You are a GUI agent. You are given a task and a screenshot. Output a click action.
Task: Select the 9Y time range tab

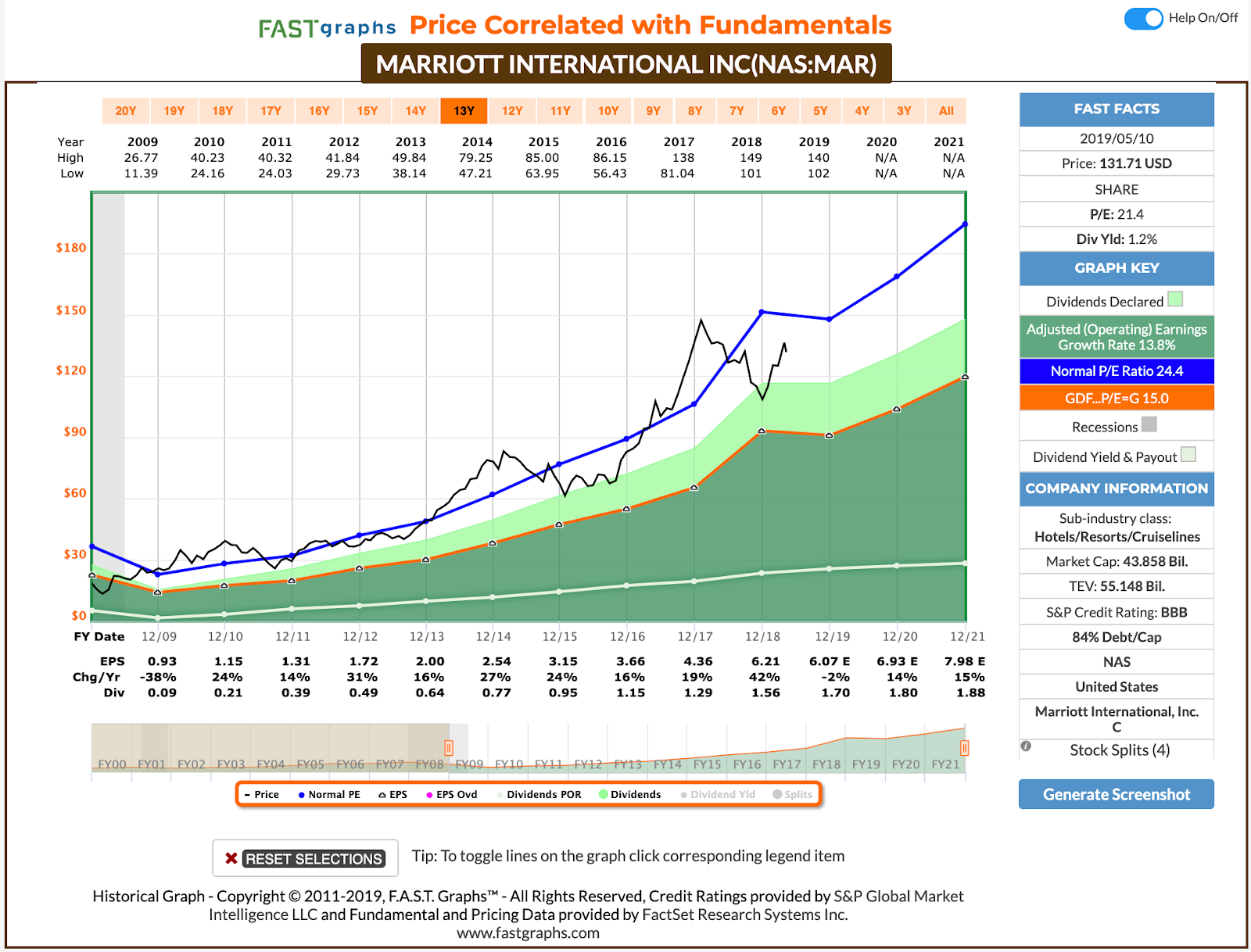coord(654,111)
